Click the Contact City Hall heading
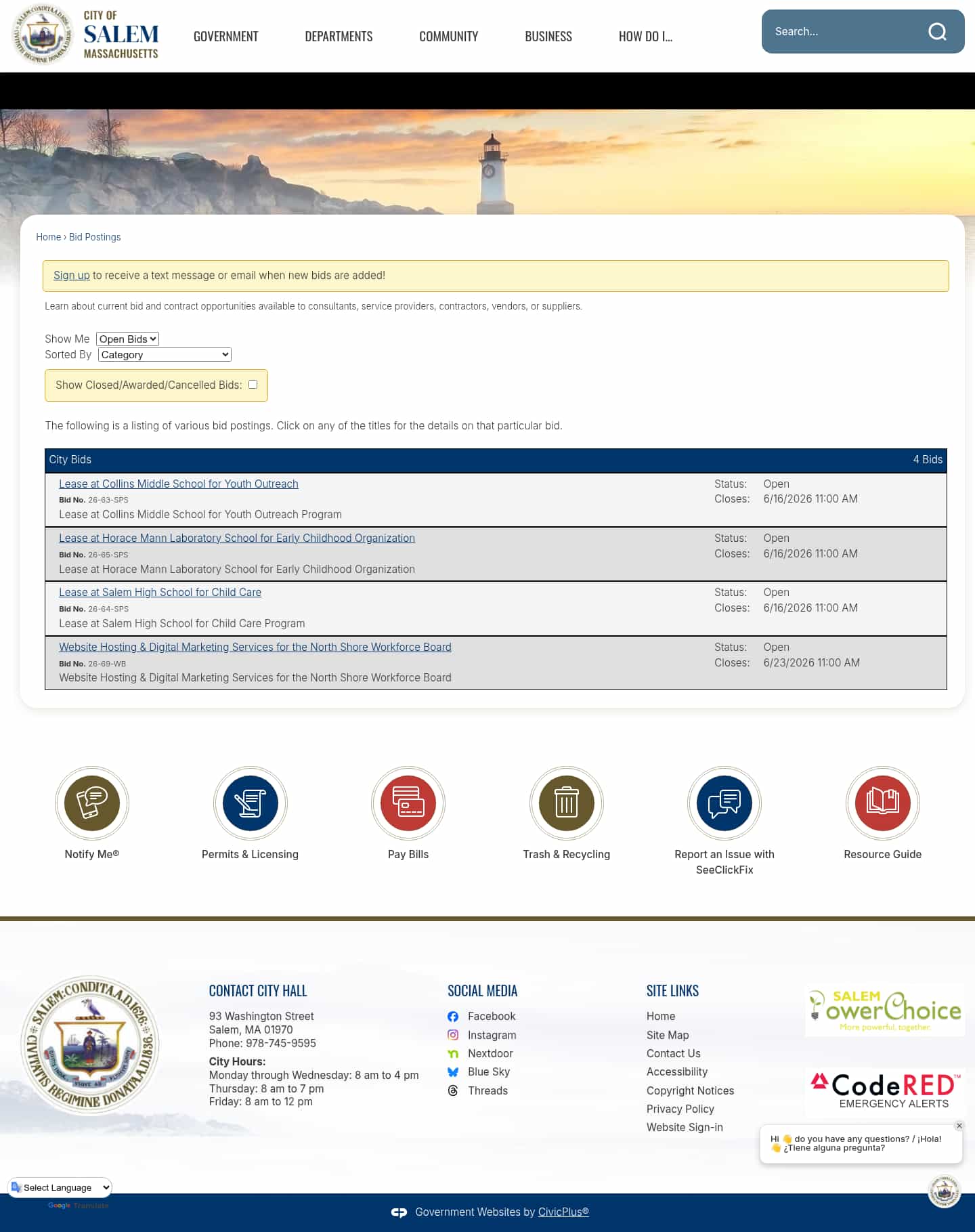The width and height of the screenshot is (975, 1232). coord(258,991)
